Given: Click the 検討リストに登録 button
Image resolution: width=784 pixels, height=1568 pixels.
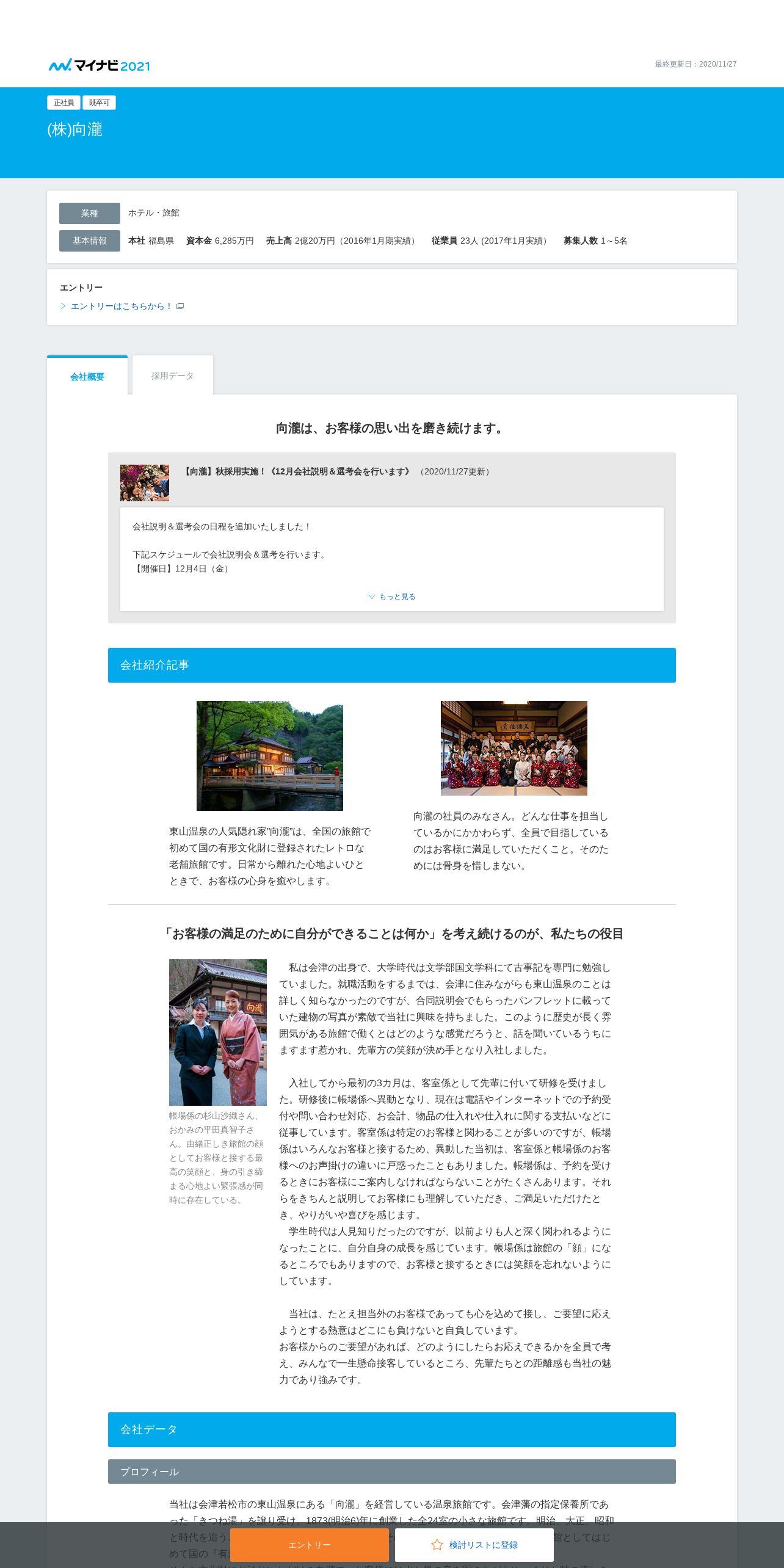Looking at the screenshot, I should coord(474,1545).
